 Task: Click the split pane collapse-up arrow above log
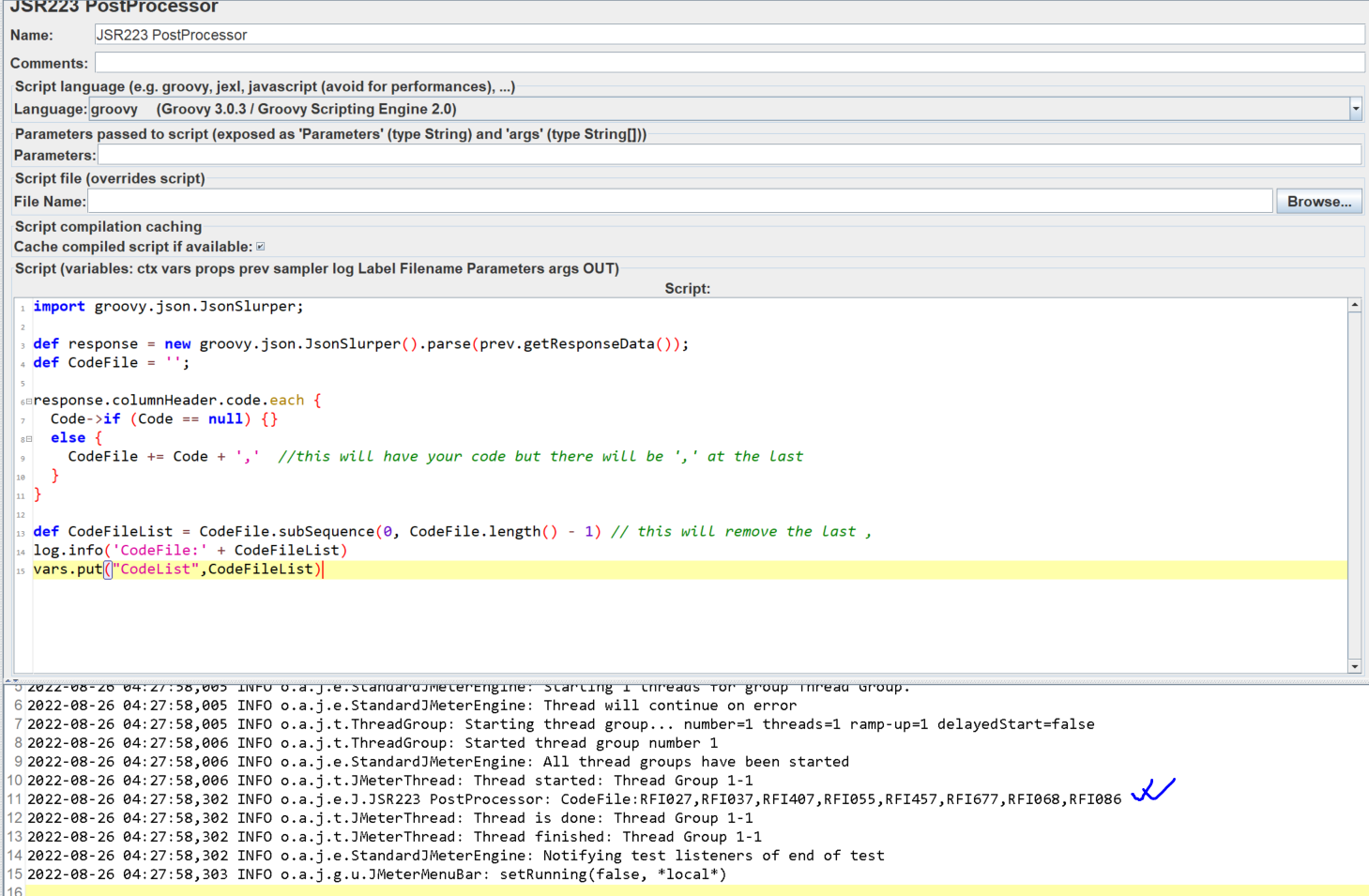pyautogui.click(x=8, y=679)
